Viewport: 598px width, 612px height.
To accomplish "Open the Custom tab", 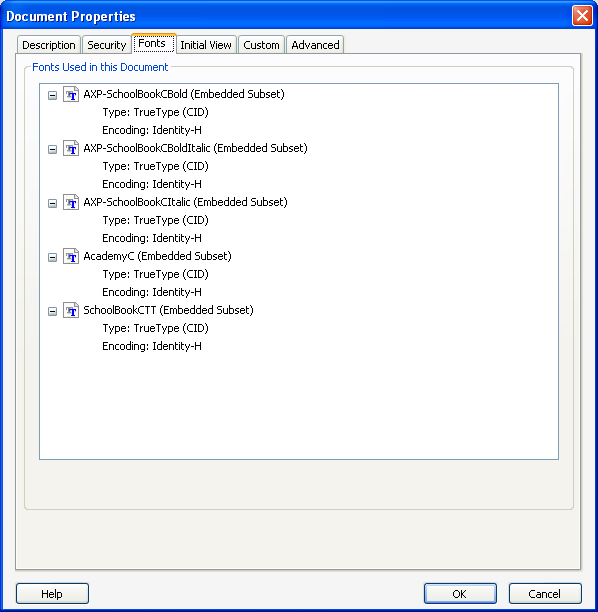I will pyautogui.click(x=261, y=45).
